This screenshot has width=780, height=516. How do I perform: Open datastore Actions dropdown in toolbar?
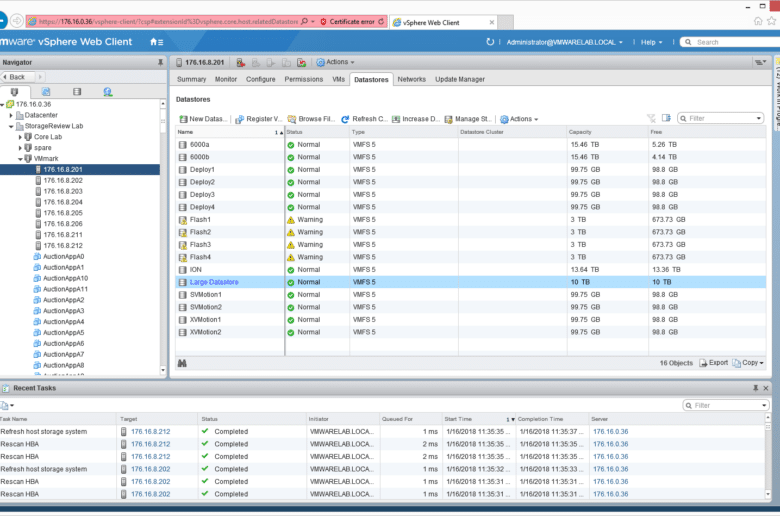pos(519,119)
